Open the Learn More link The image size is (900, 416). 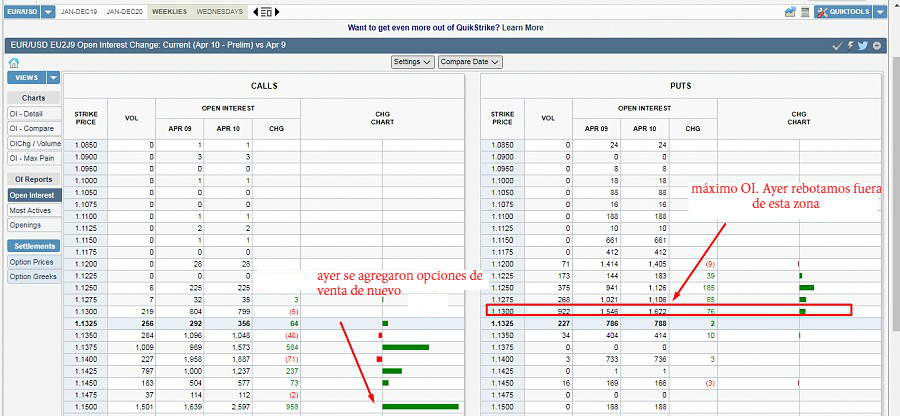[522, 28]
